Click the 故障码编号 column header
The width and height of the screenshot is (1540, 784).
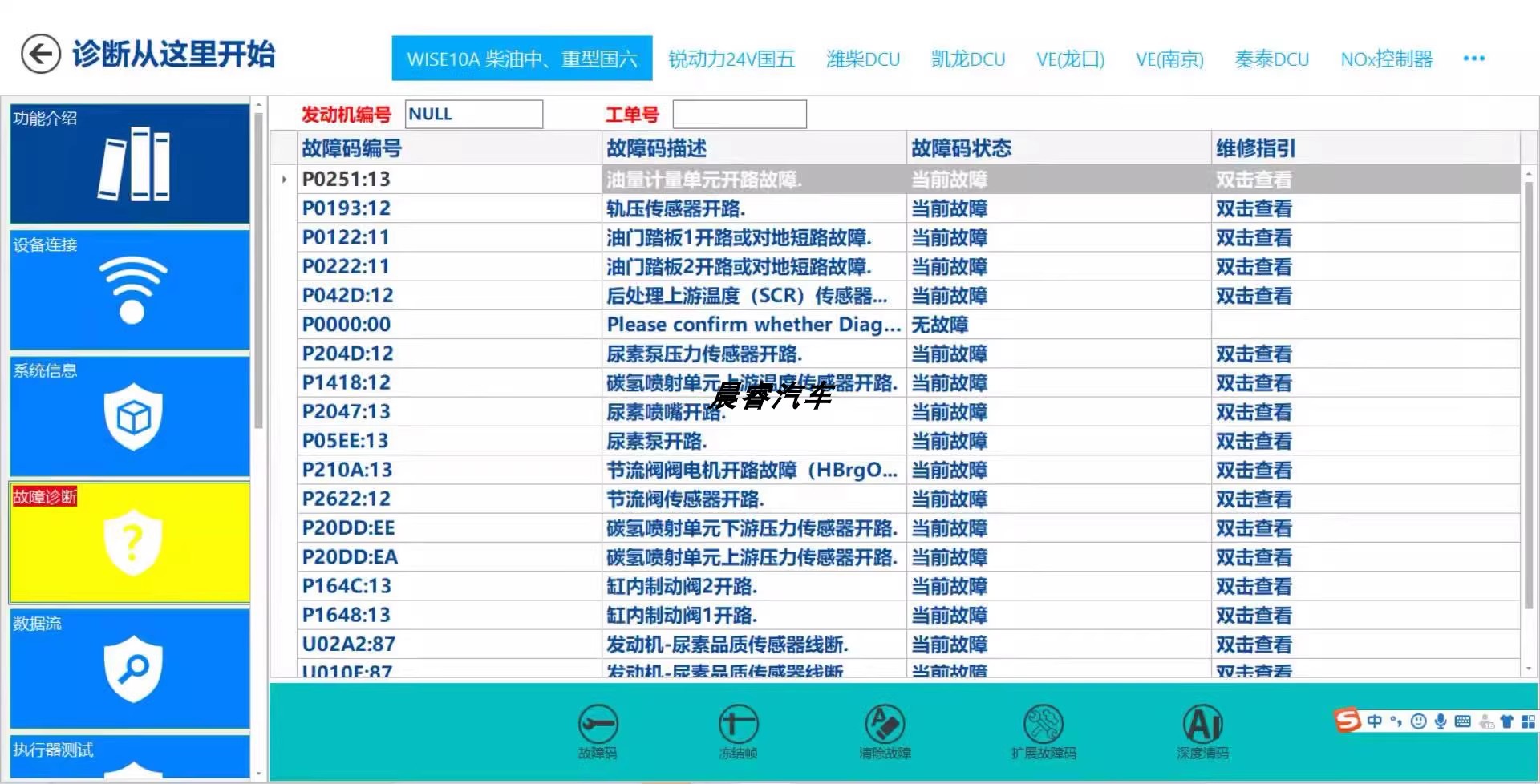tap(449, 148)
